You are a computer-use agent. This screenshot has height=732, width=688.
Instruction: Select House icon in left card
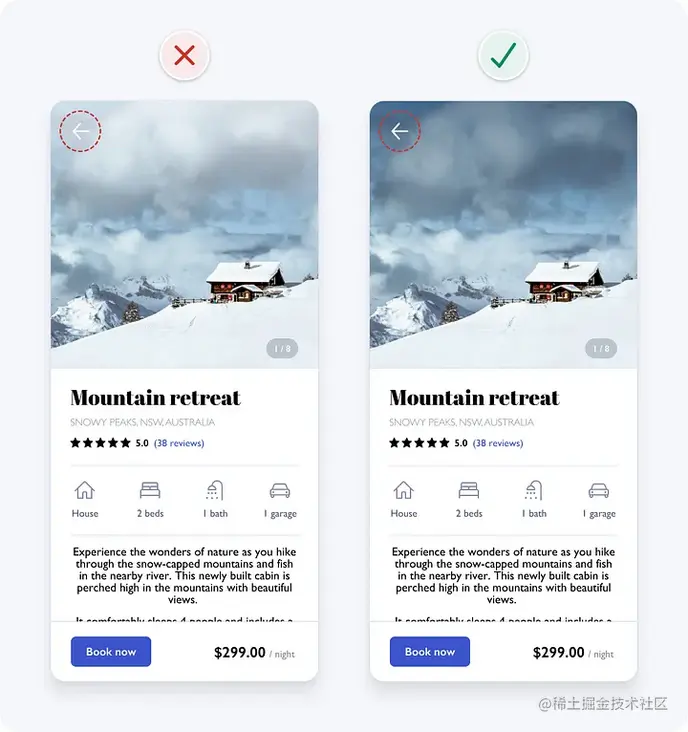tap(84, 490)
